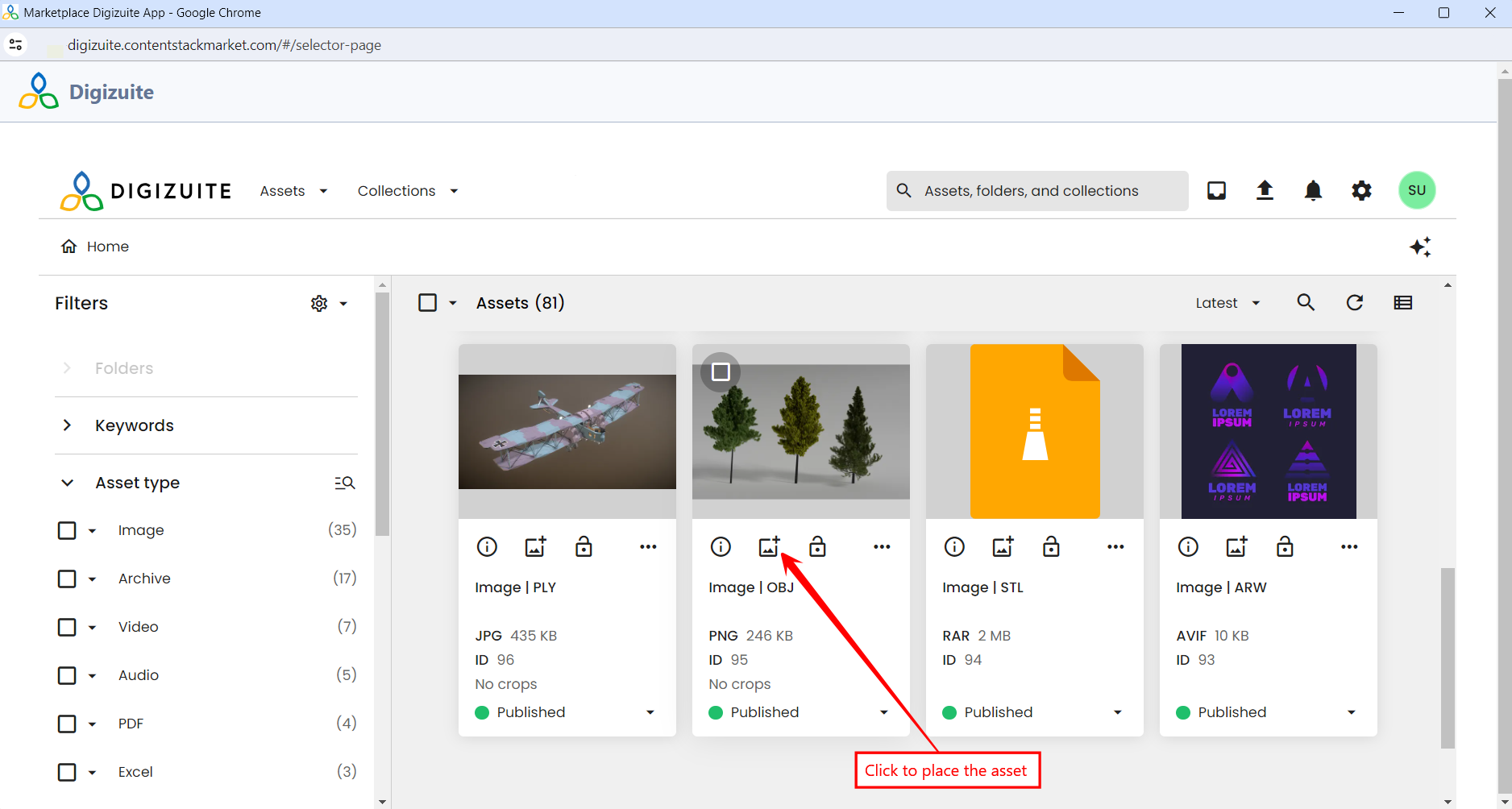
Task: Check the PDF asset type filter
Action: coord(67,724)
